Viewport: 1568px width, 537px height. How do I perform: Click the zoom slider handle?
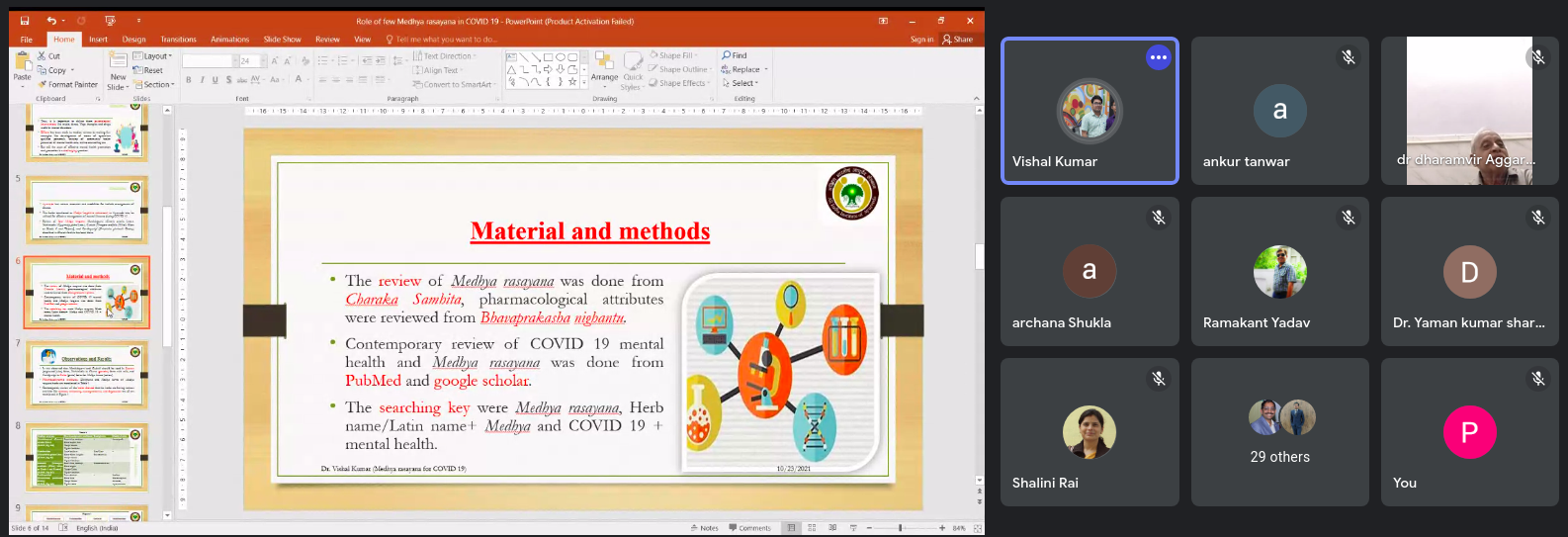tap(900, 528)
